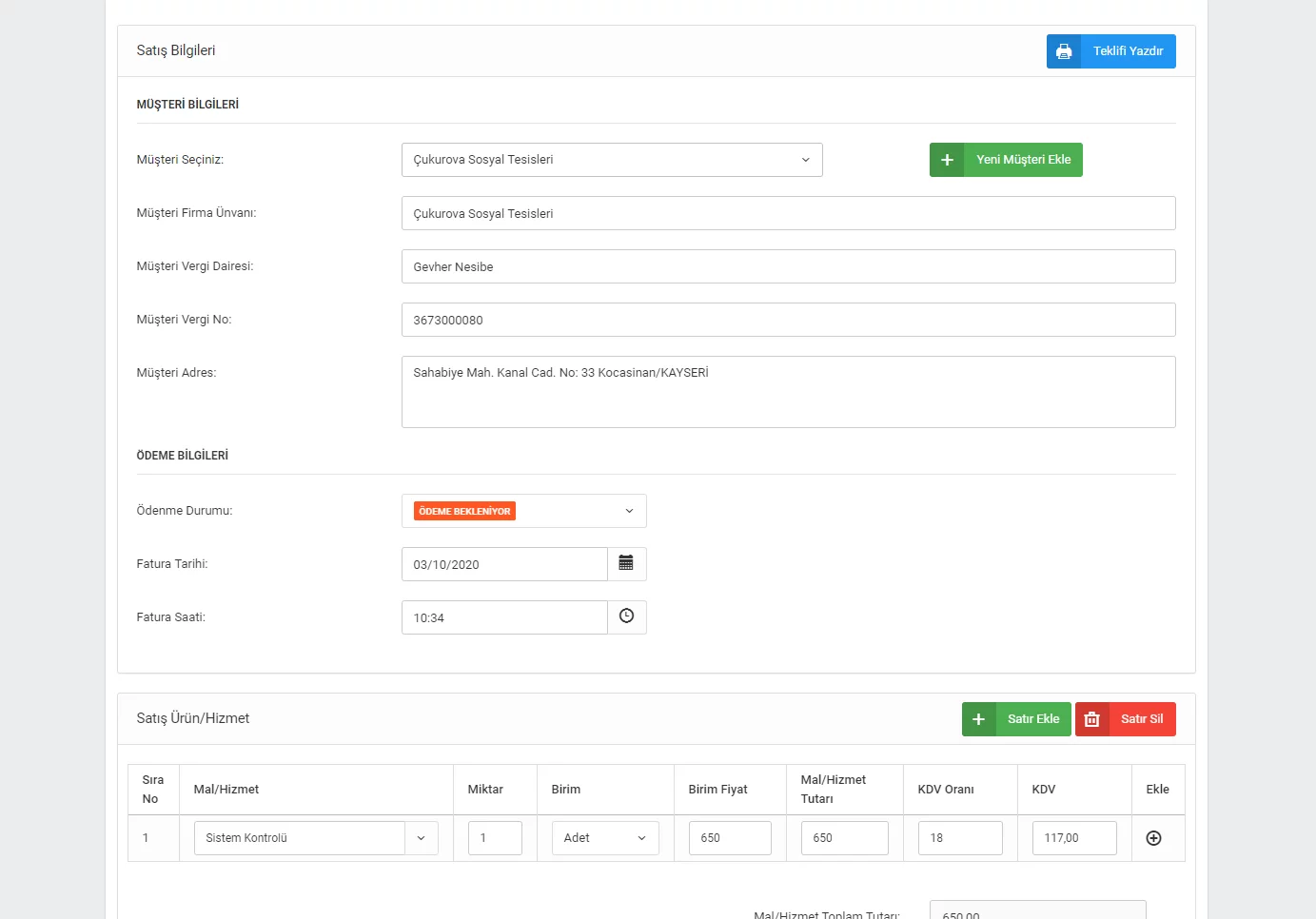The width and height of the screenshot is (1316, 919).
Task: Click the plus icon beside Yeni Müşteri Ekle
Action: click(x=947, y=160)
